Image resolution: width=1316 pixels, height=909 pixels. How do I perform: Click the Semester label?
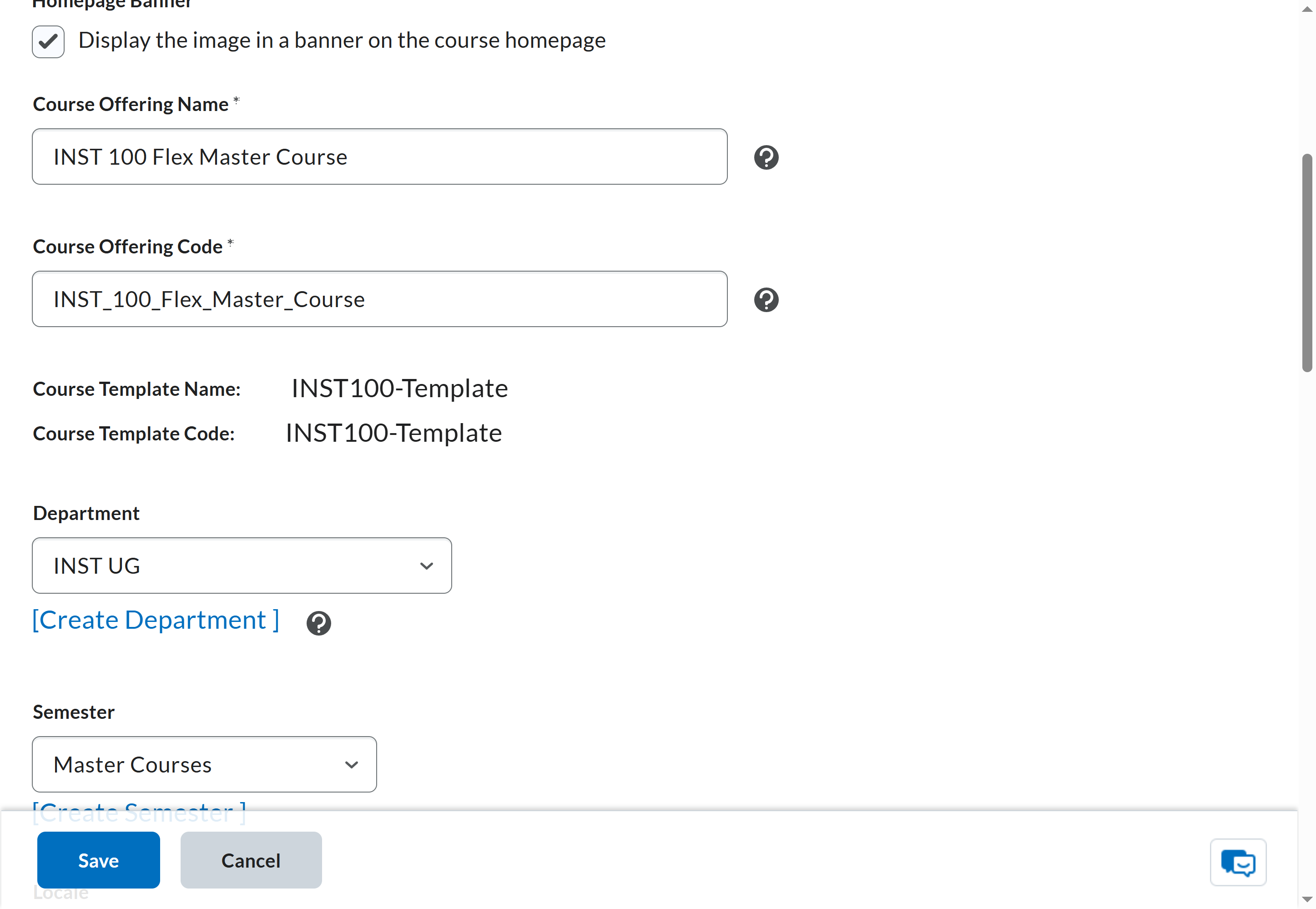click(73, 712)
